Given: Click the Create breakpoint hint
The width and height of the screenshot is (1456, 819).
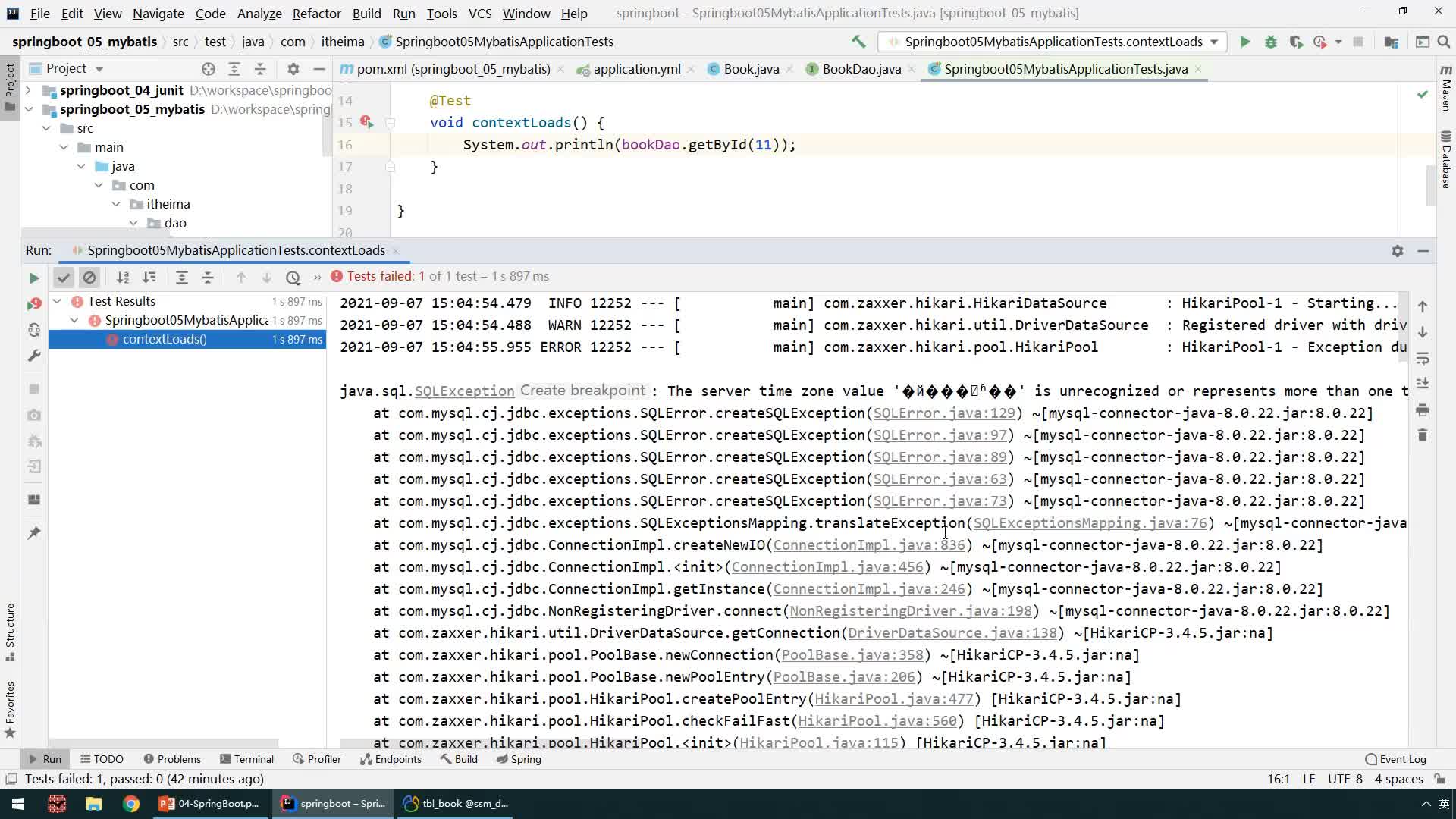Looking at the screenshot, I should pyautogui.click(x=582, y=391).
